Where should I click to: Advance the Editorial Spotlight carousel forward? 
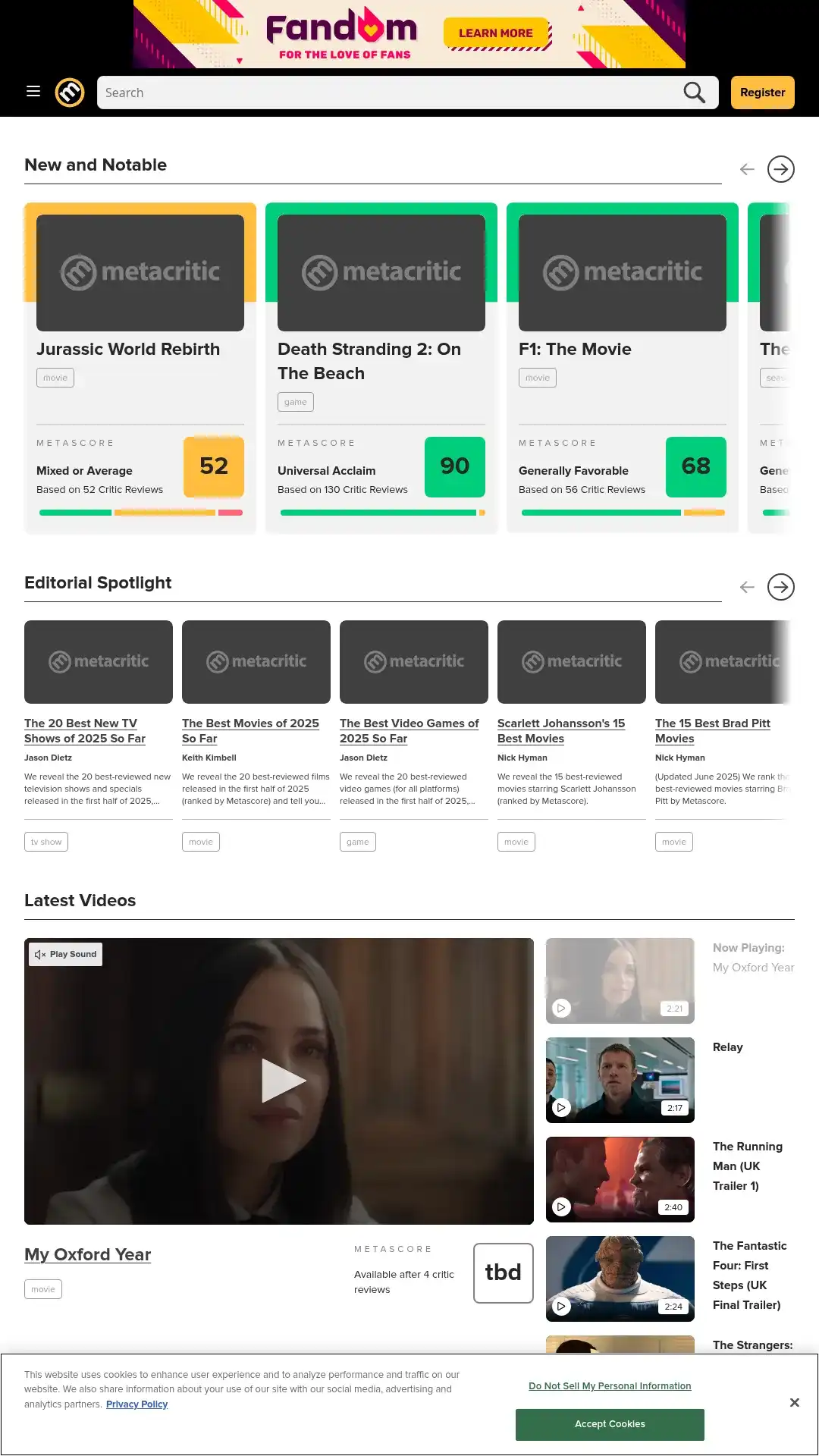click(x=780, y=587)
